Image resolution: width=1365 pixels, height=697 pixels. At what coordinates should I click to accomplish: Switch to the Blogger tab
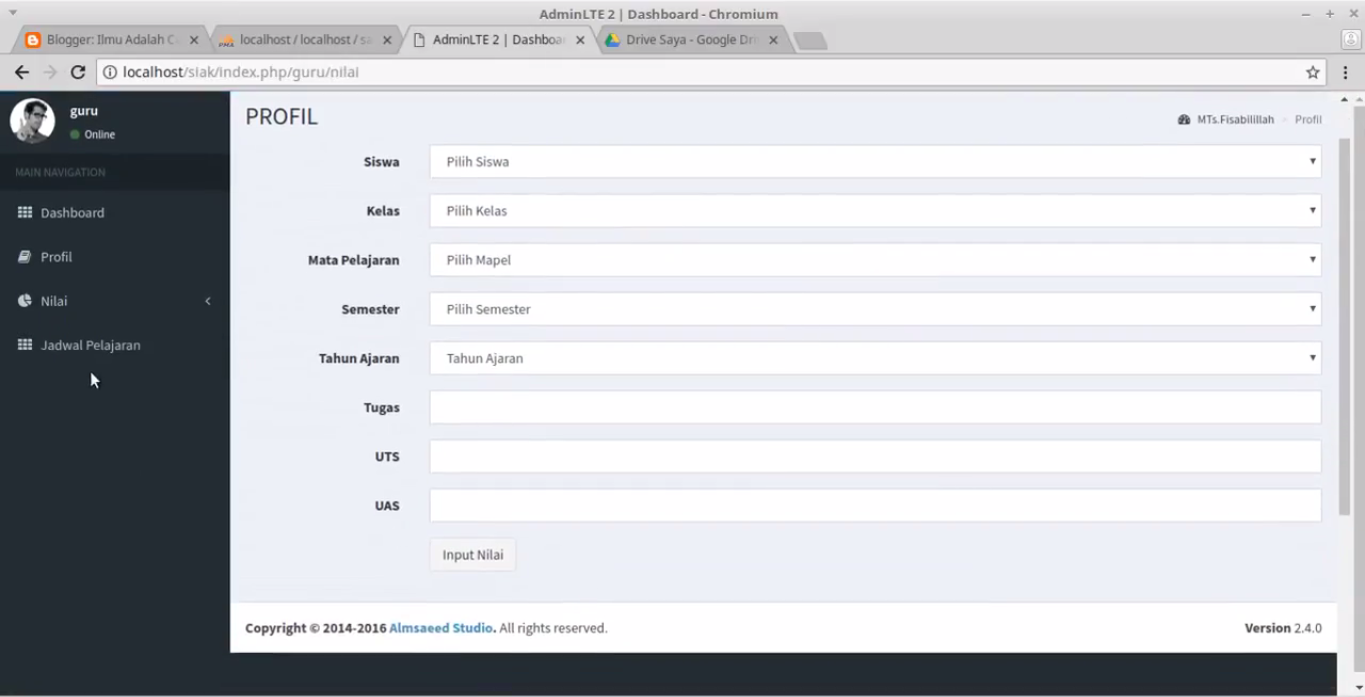coord(112,40)
